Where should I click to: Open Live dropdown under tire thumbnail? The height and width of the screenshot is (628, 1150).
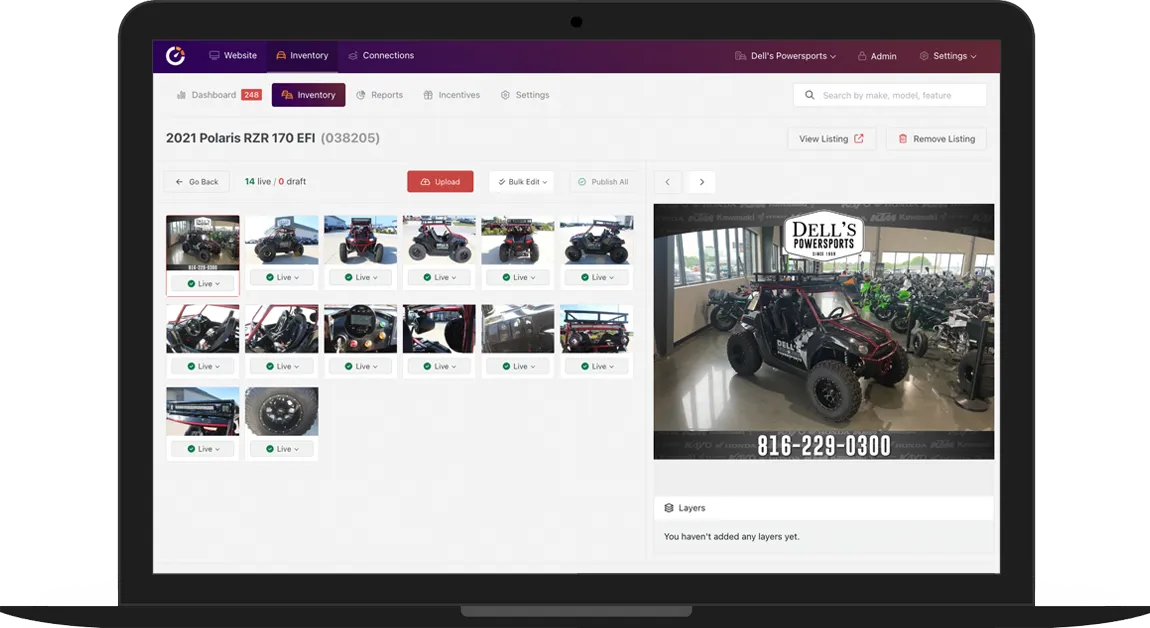(282, 449)
